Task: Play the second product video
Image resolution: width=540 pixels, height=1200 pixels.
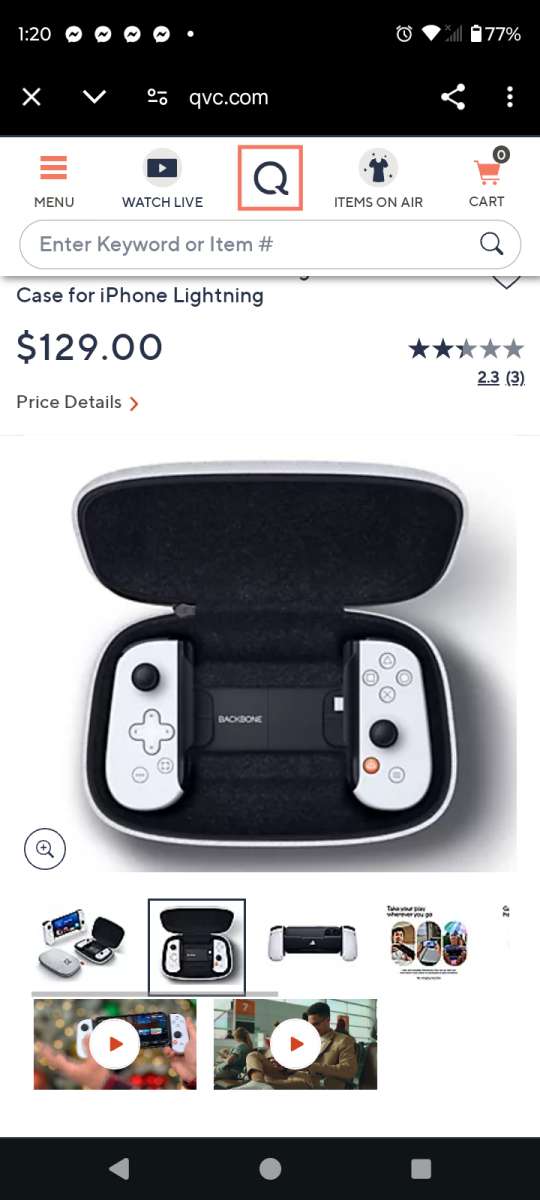Action: pos(296,1044)
